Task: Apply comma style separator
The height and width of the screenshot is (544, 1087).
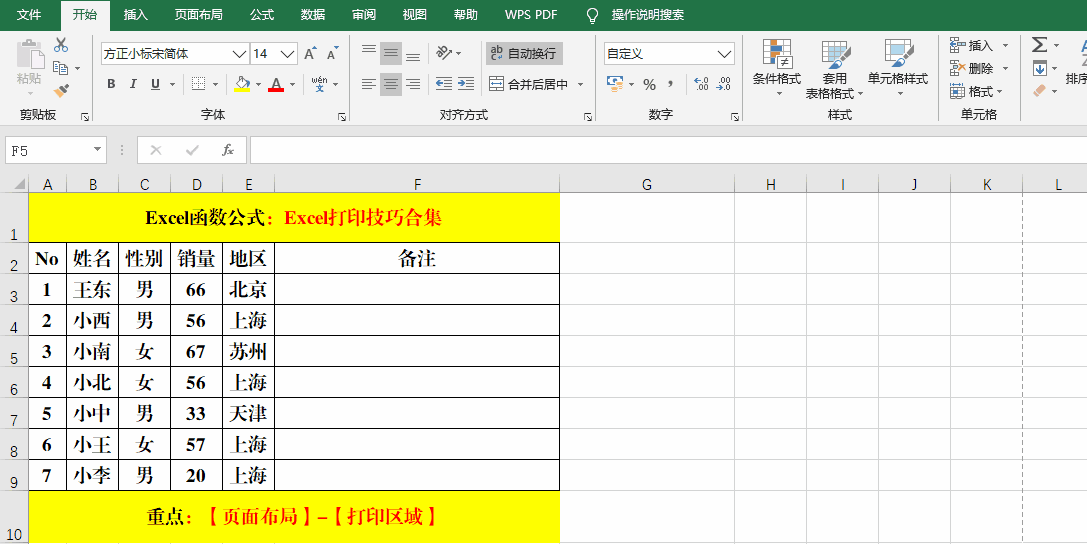Action: (x=670, y=85)
